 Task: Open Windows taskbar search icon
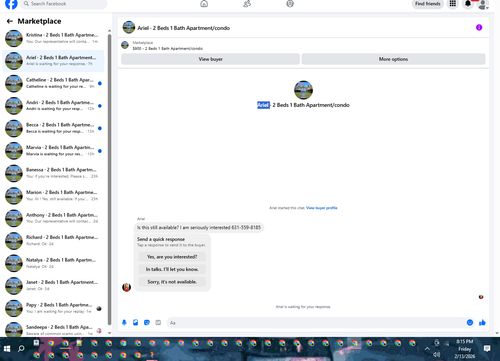point(21,349)
